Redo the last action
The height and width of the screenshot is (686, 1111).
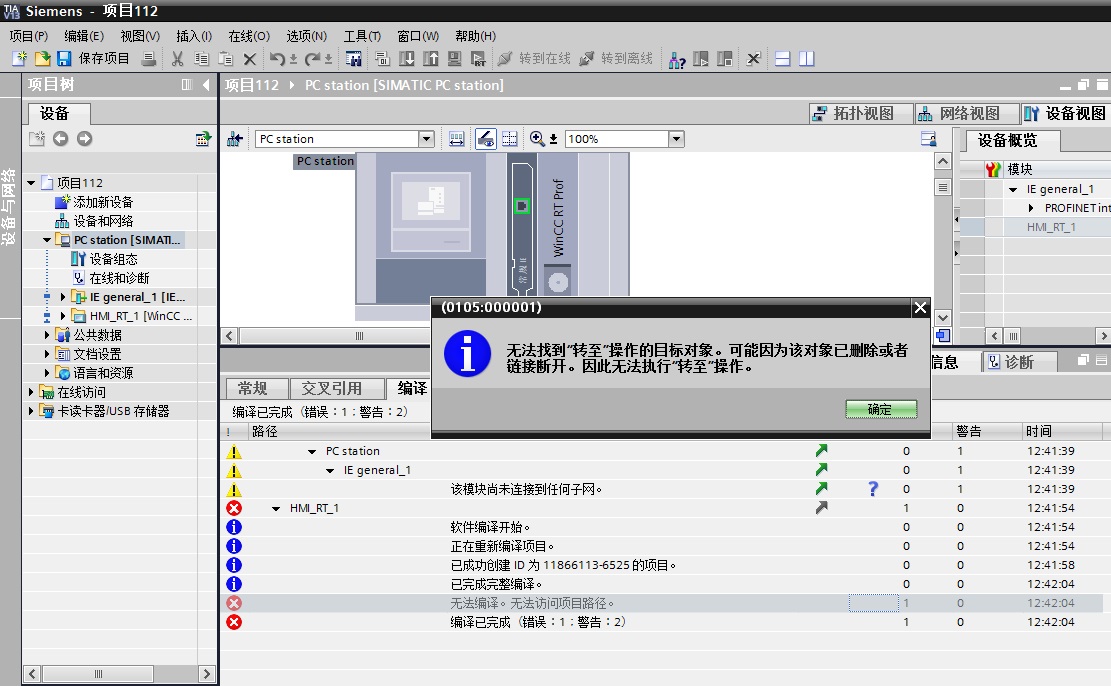[312, 59]
